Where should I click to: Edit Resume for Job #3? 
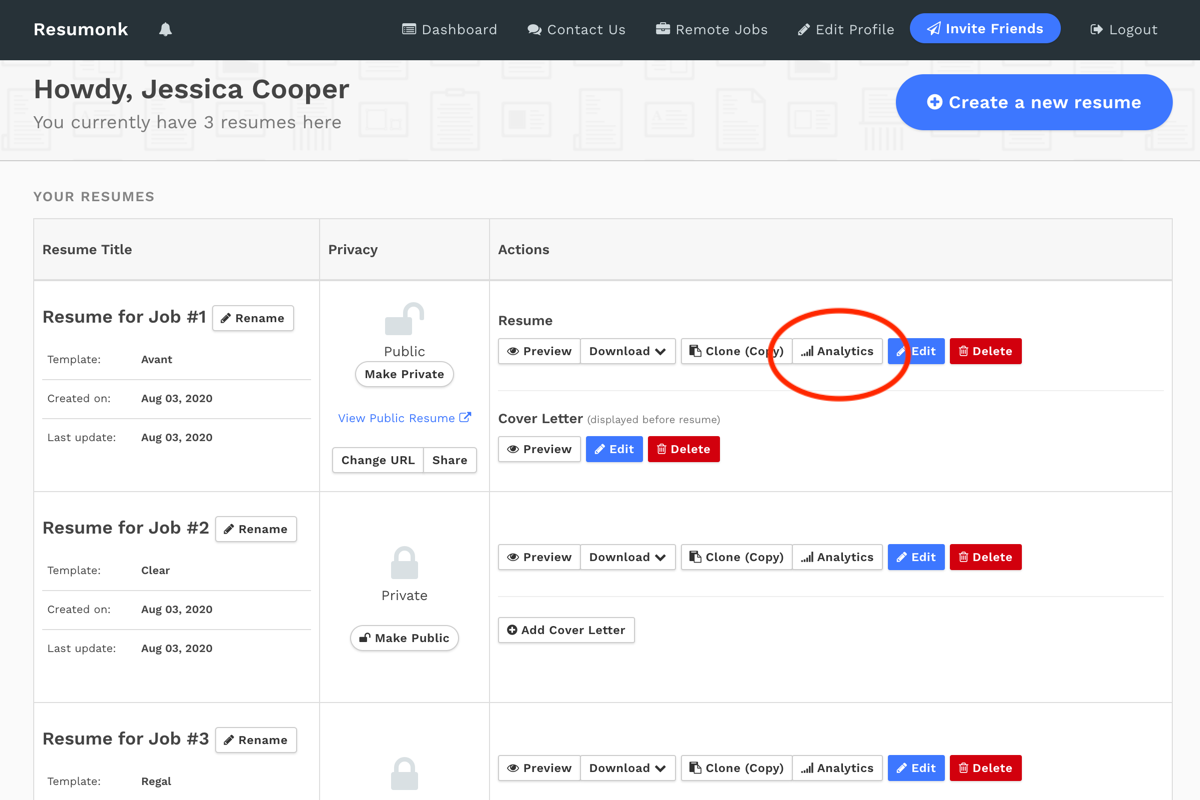(916, 768)
